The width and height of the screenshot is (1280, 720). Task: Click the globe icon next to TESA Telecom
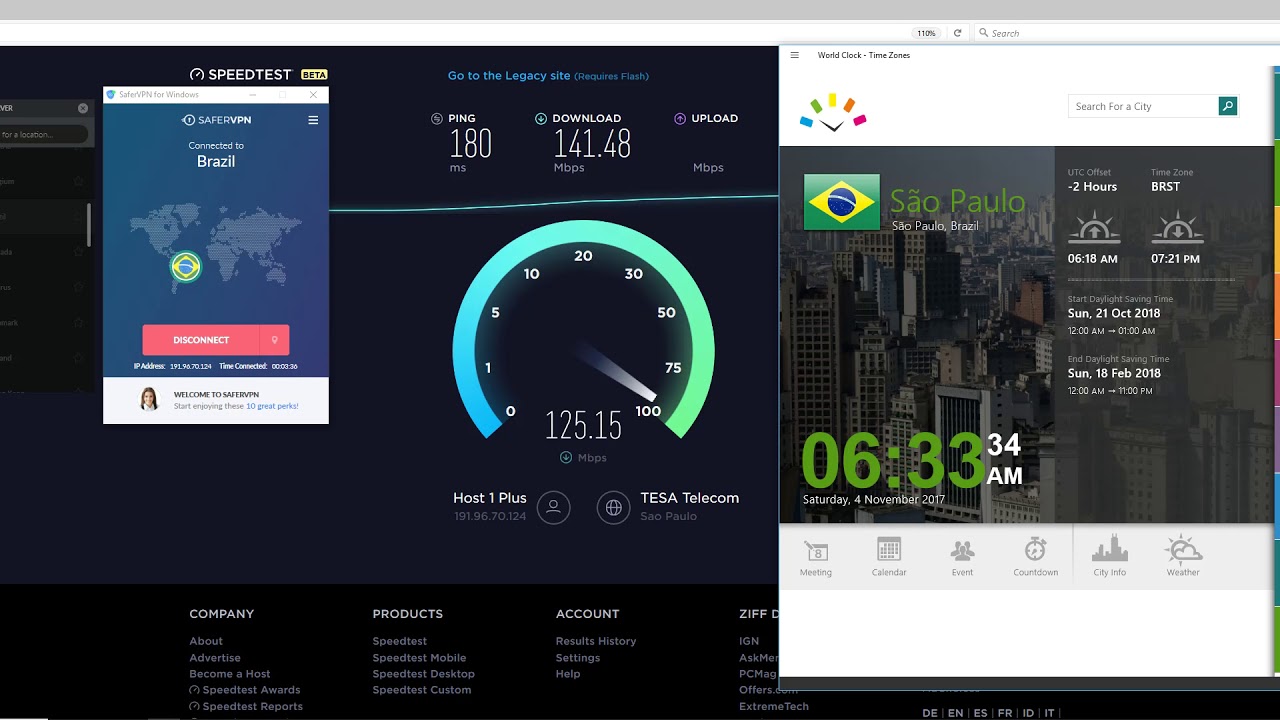(614, 507)
